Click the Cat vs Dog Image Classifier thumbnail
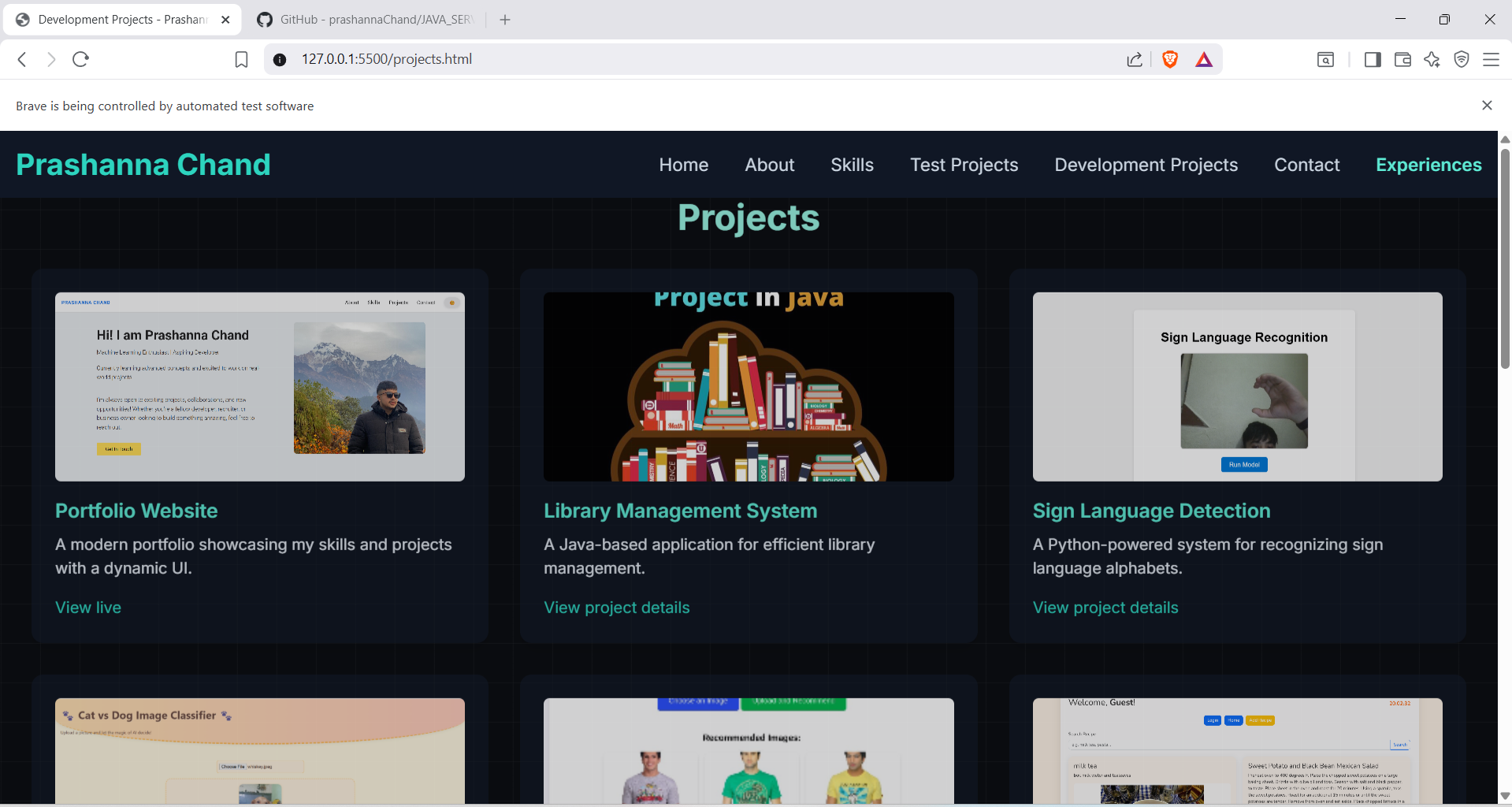The height and width of the screenshot is (807, 1512). click(x=260, y=751)
